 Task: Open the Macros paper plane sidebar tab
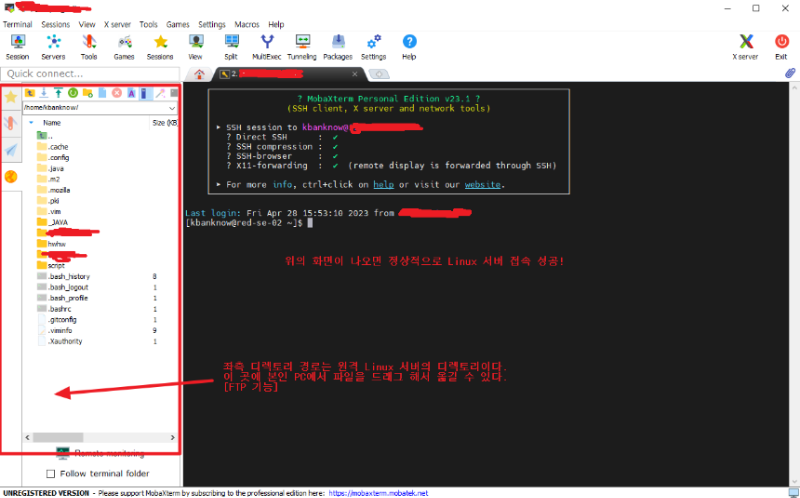11,150
